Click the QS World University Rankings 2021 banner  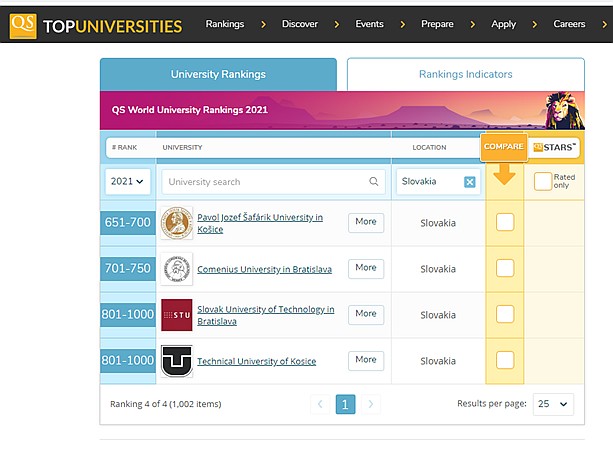tap(342, 110)
